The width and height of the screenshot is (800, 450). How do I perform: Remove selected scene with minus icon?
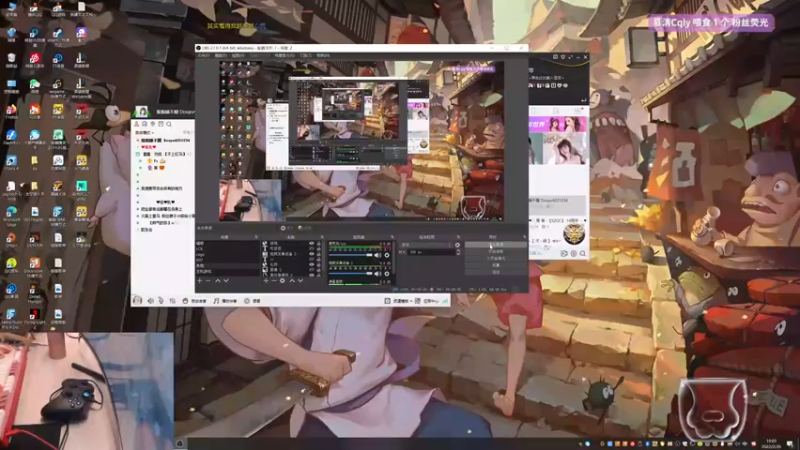[208, 281]
